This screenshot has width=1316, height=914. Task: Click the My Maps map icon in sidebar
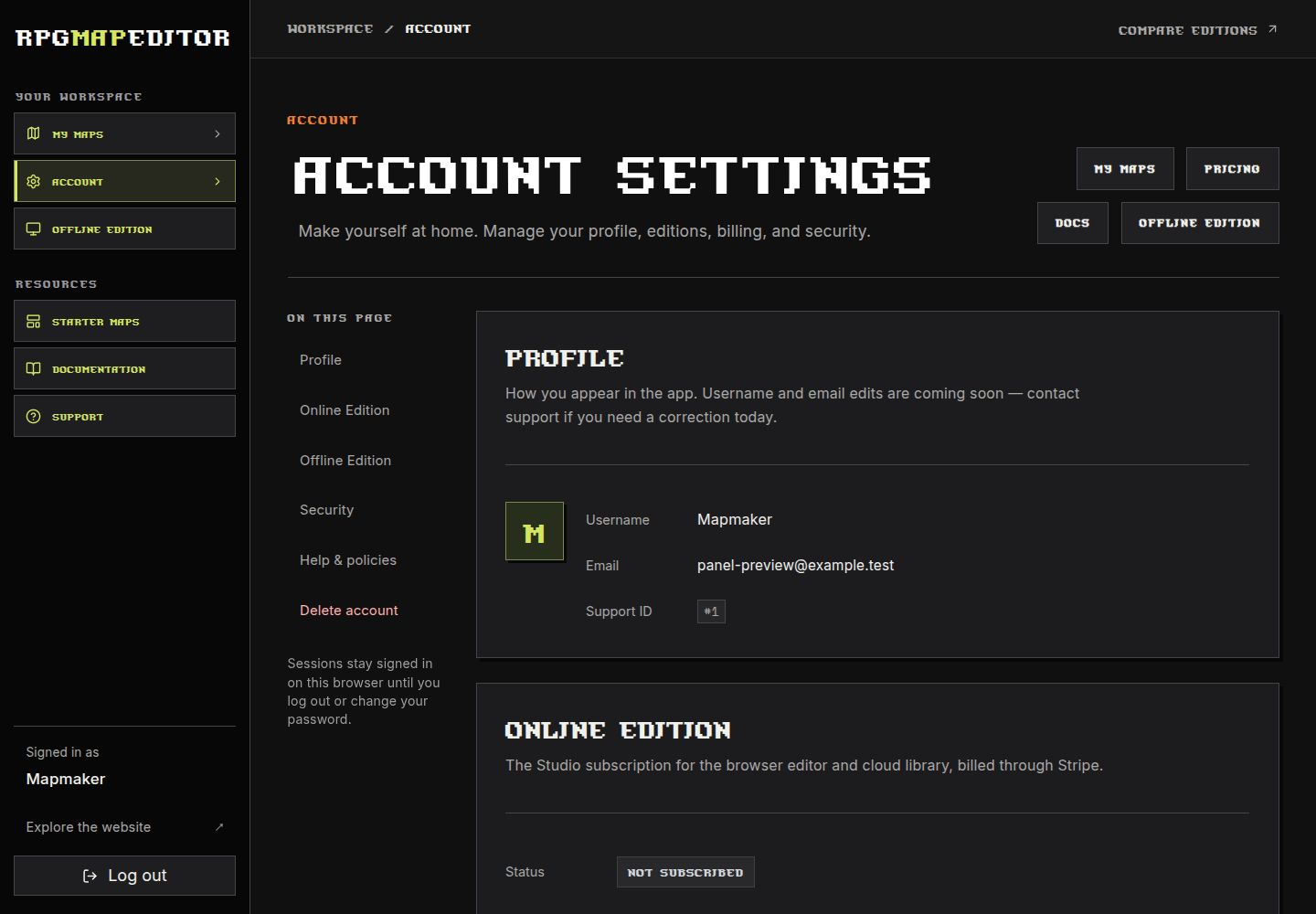click(x=34, y=133)
